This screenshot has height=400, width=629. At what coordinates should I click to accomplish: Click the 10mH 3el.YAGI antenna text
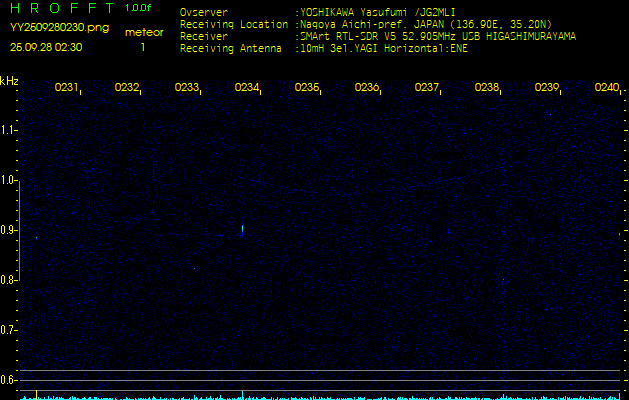tap(384, 49)
